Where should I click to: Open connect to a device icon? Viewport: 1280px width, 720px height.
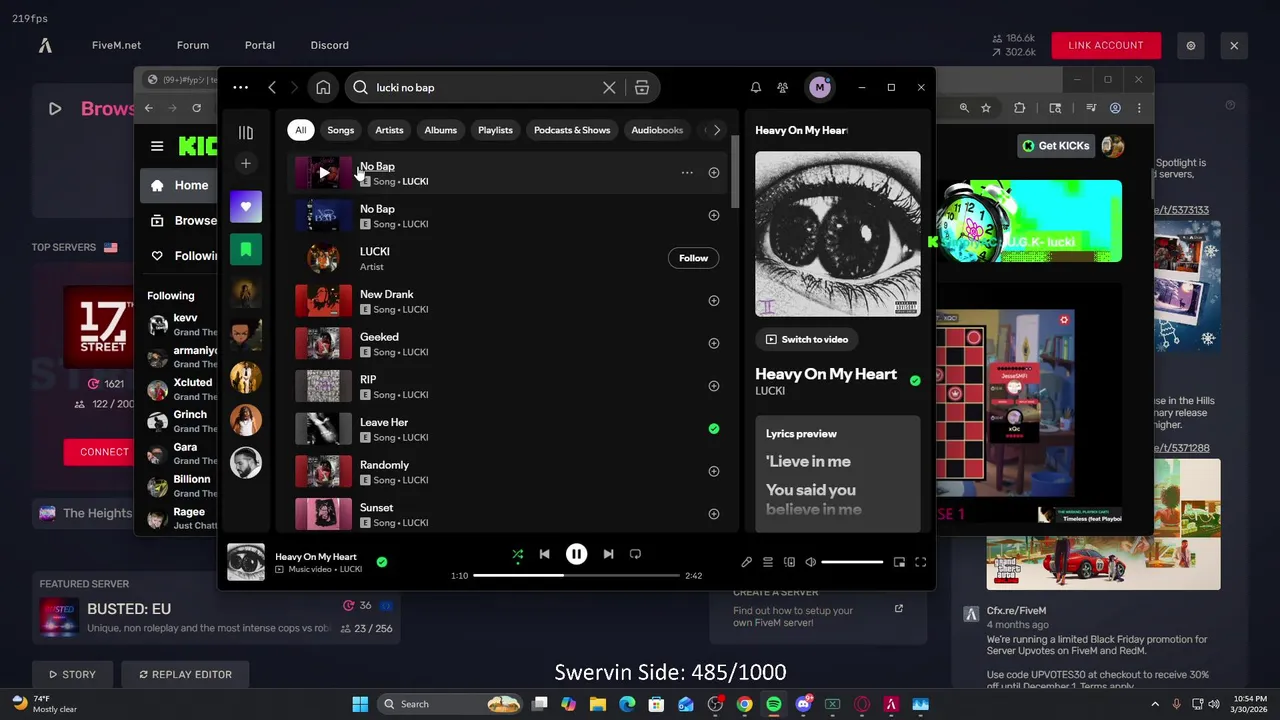[789, 562]
